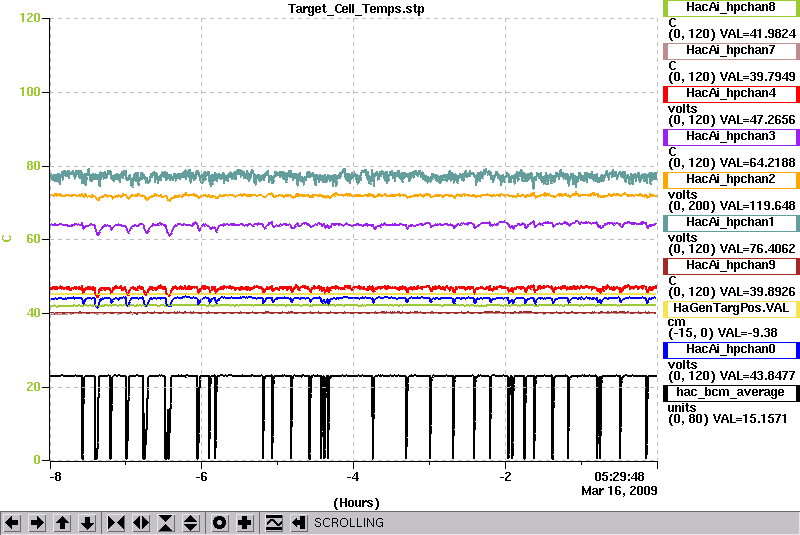The height and width of the screenshot is (535, 800).
Task: Click the SCROLLING status label
Action: [x=348, y=523]
